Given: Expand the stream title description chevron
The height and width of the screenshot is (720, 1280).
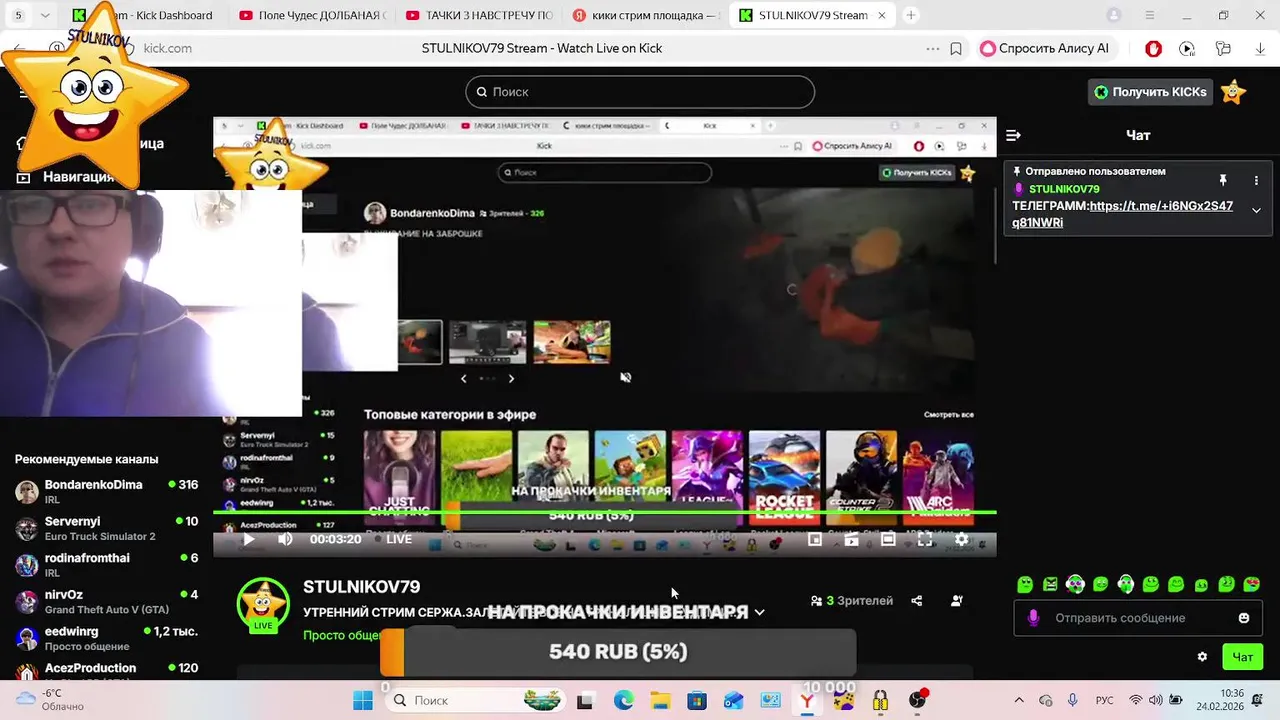Looking at the screenshot, I should pos(760,612).
